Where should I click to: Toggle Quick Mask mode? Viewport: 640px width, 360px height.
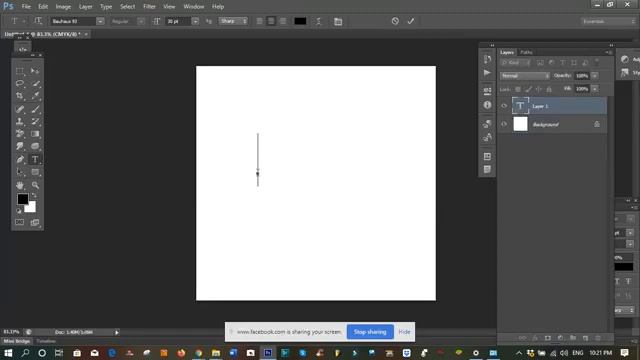(20, 222)
